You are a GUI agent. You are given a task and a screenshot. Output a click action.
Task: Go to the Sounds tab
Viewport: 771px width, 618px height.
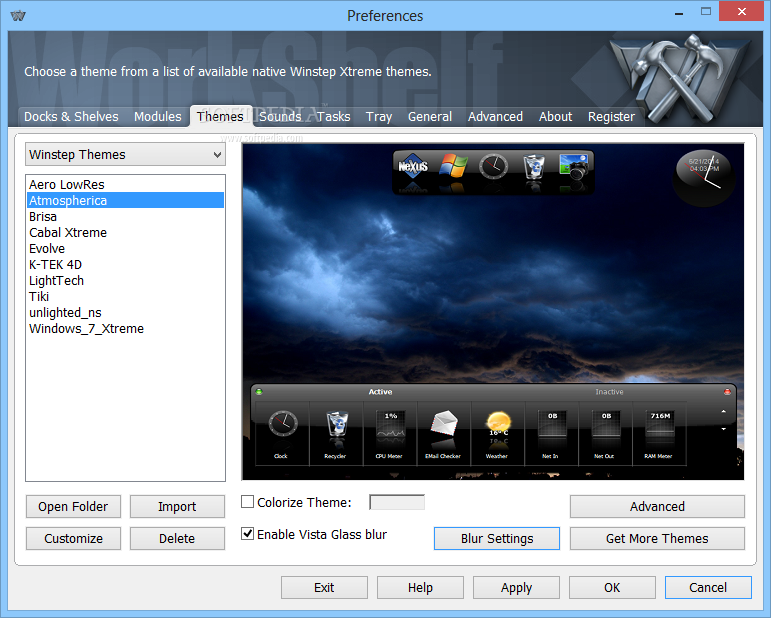click(x=280, y=117)
